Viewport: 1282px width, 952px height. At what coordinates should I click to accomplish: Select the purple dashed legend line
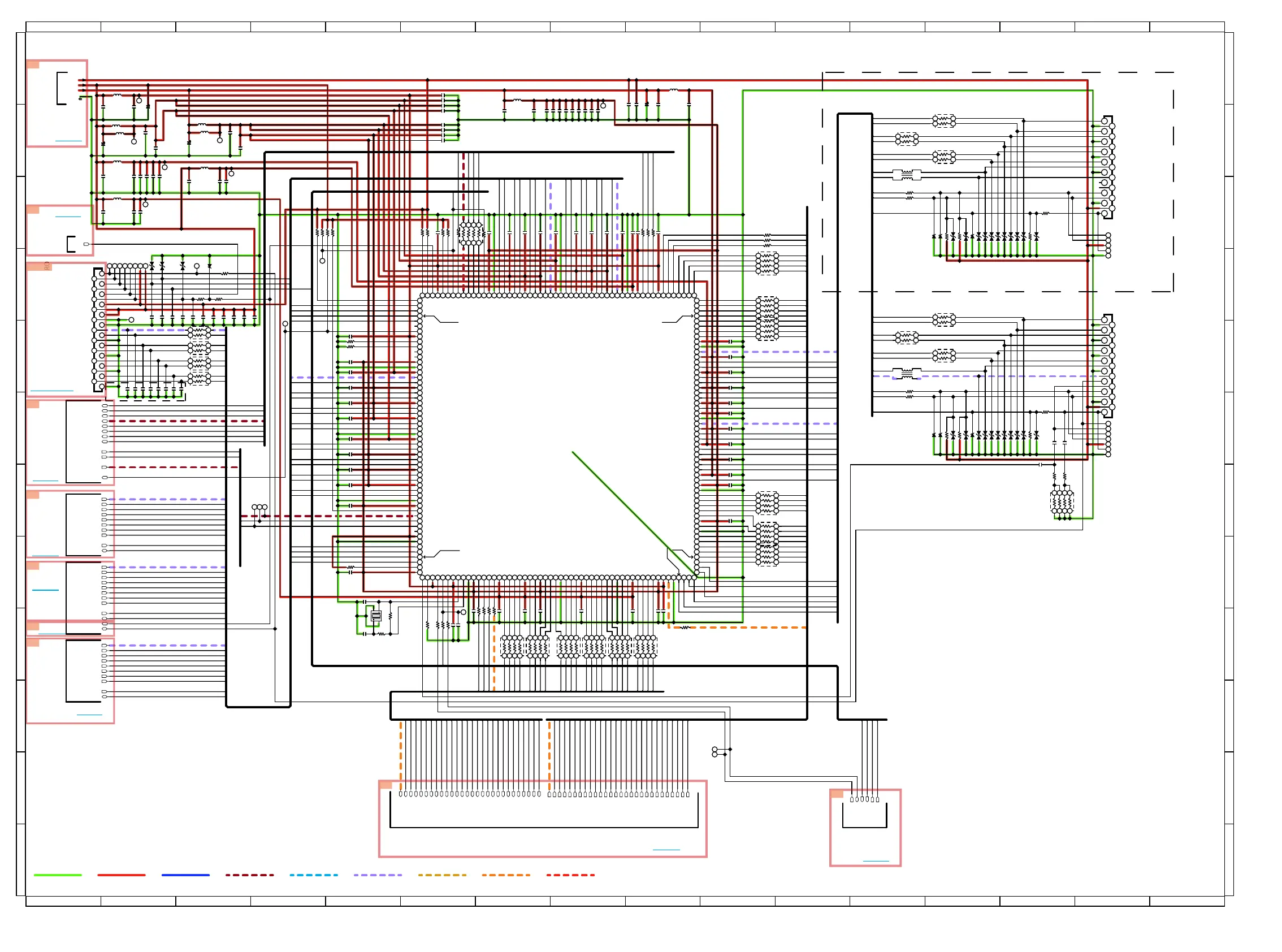[378, 875]
